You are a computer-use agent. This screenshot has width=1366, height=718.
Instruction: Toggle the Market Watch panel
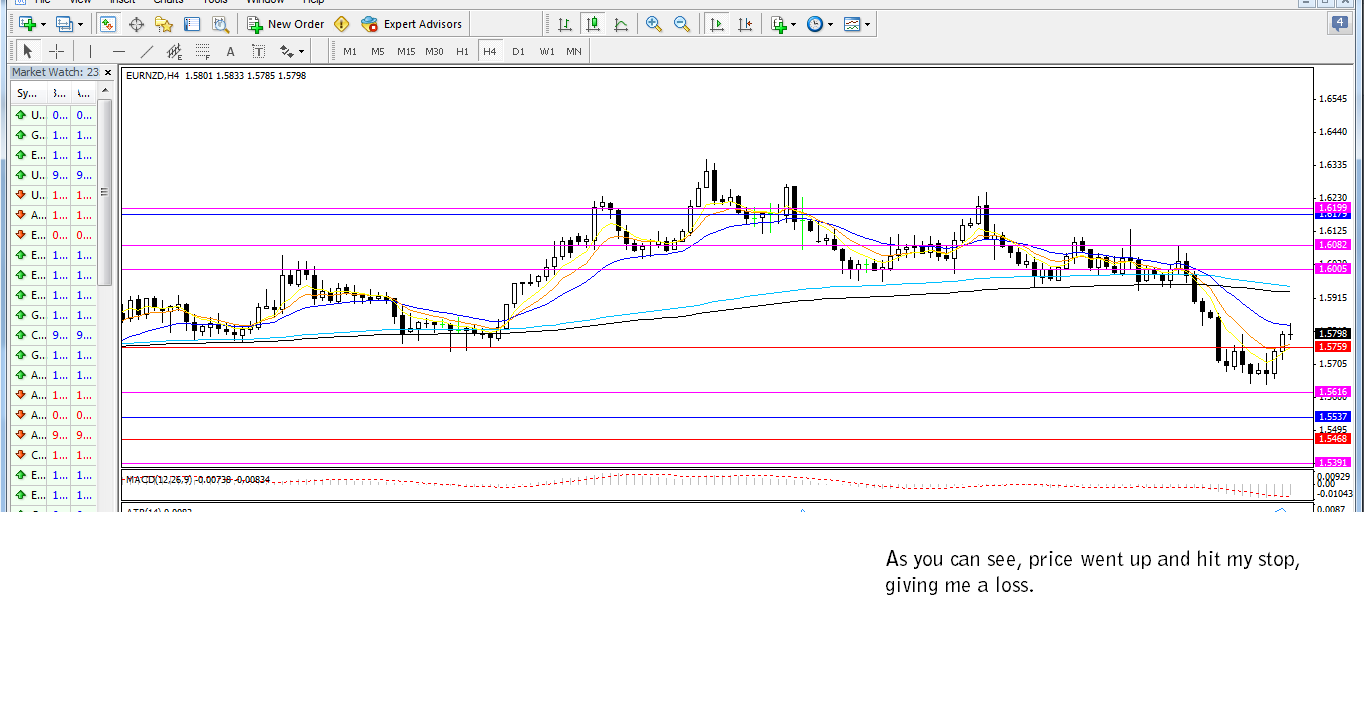coord(108,24)
